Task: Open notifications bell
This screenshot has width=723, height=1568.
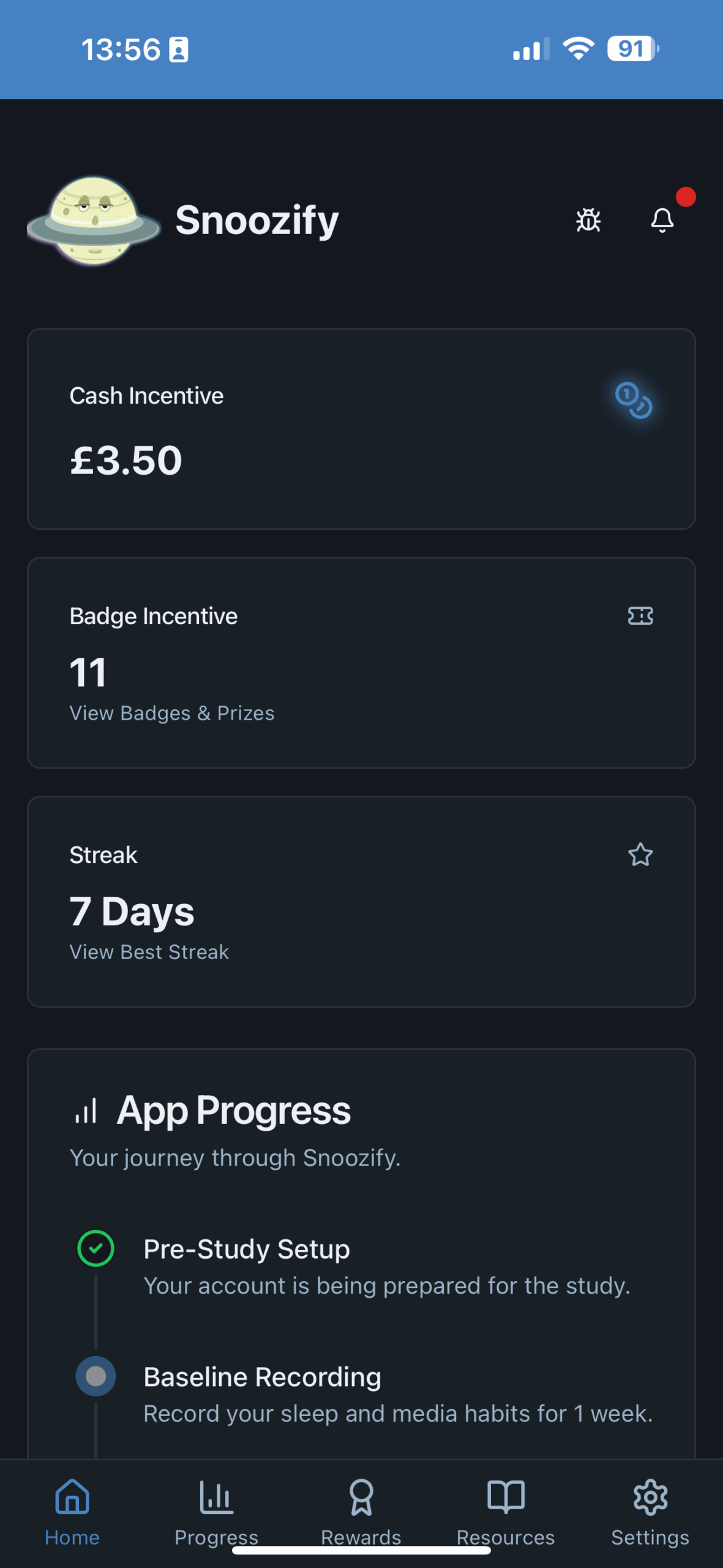Action: tap(662, 220)
